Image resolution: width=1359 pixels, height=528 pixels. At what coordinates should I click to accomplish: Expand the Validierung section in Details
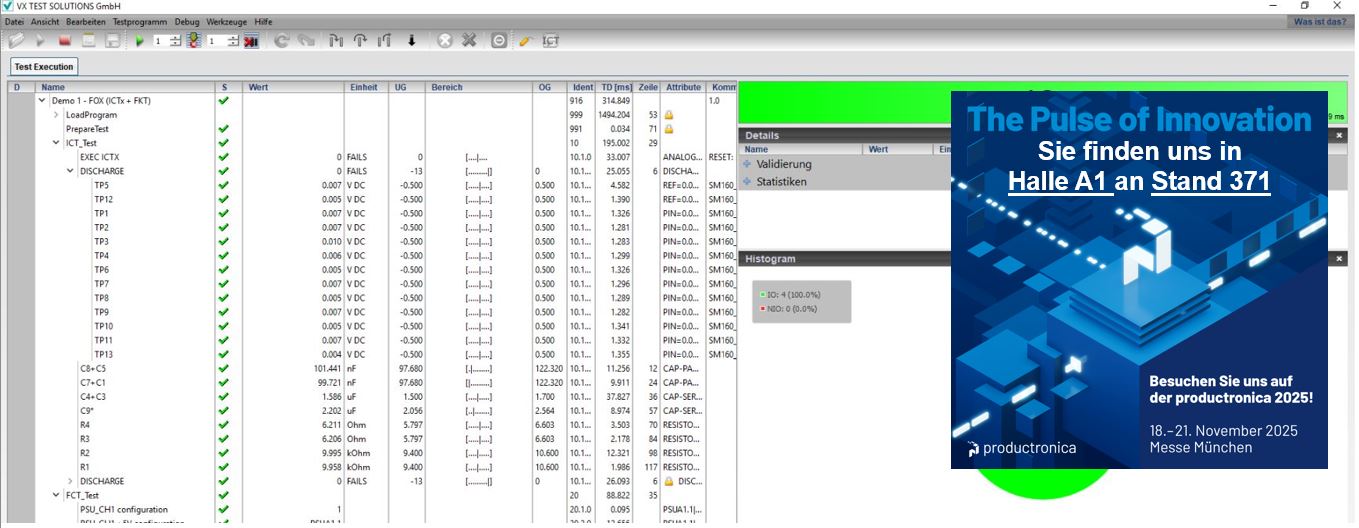pyautogui.click(x=747, y=164)
